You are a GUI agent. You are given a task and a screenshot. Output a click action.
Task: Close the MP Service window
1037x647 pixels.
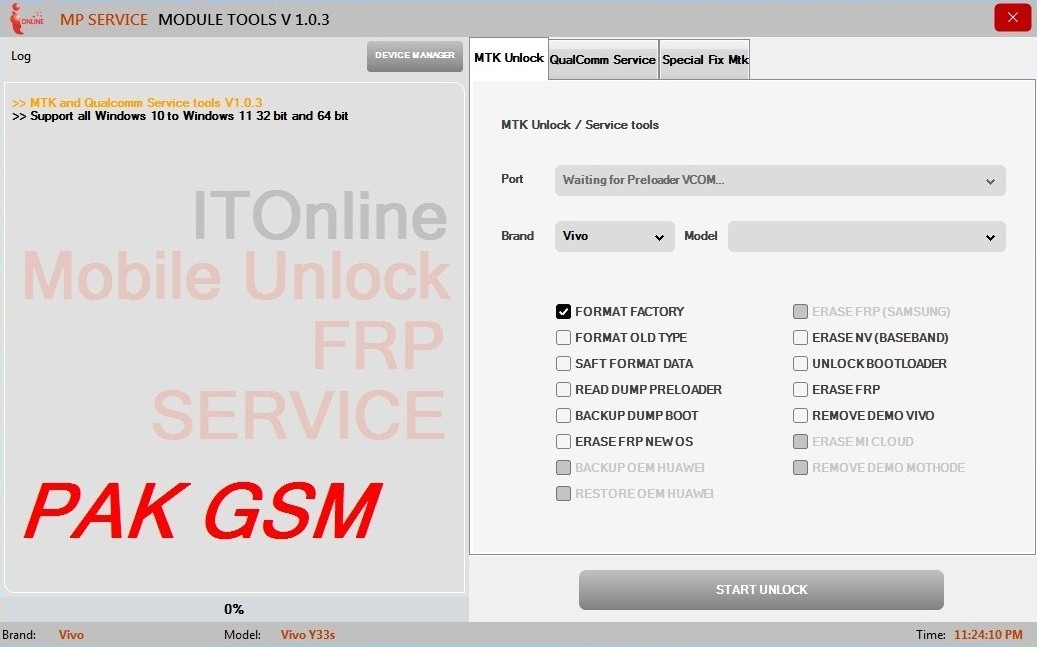click(x=1013, y=17)
